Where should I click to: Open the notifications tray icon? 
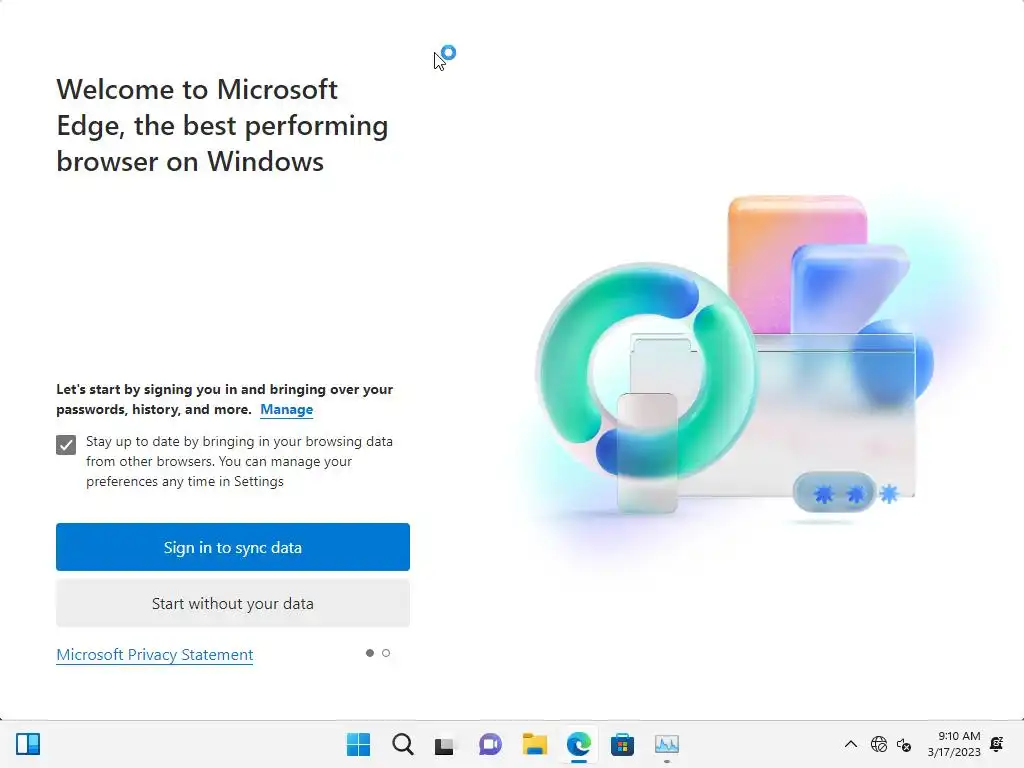(x=997, y=744)
